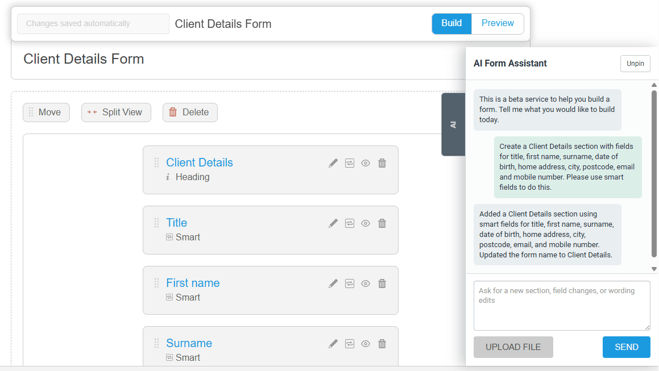Grab the drag handle on Title field
This screenshot has width=659, height=371.
pos(156,223)
